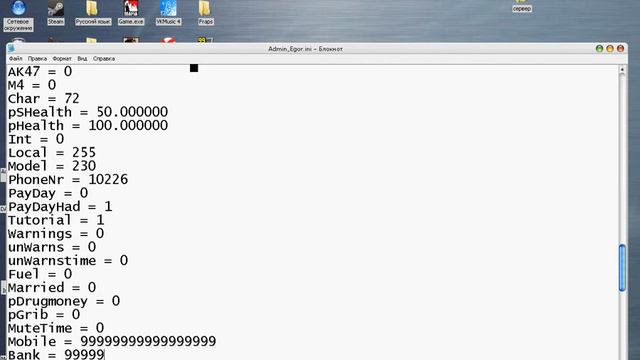The height and width of the screenshot is (360, 640).
Task: Click the 'PayDayHad = 1' line
Action: 60,207
